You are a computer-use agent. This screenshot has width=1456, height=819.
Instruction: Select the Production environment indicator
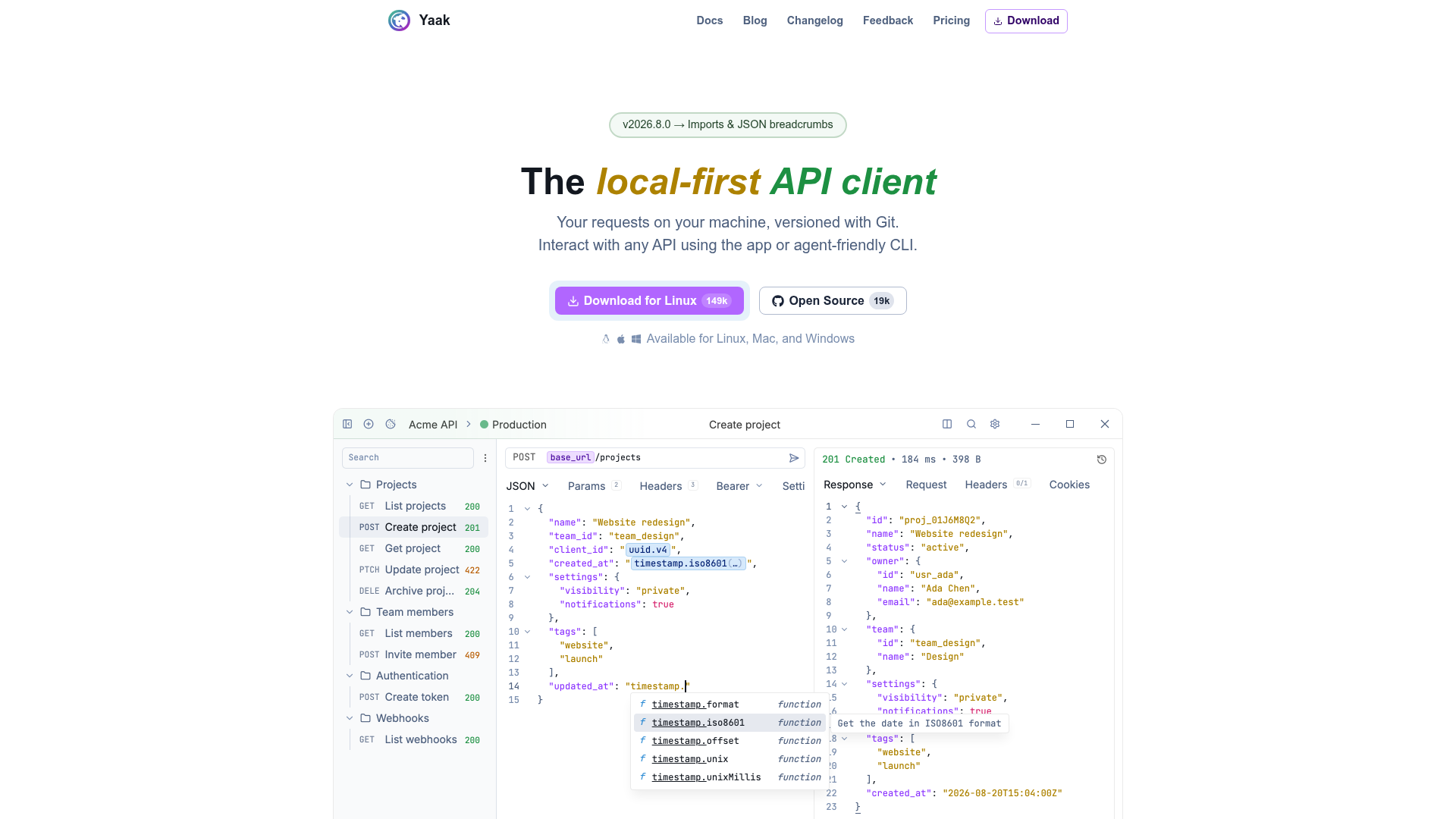[x=513, y=425]
